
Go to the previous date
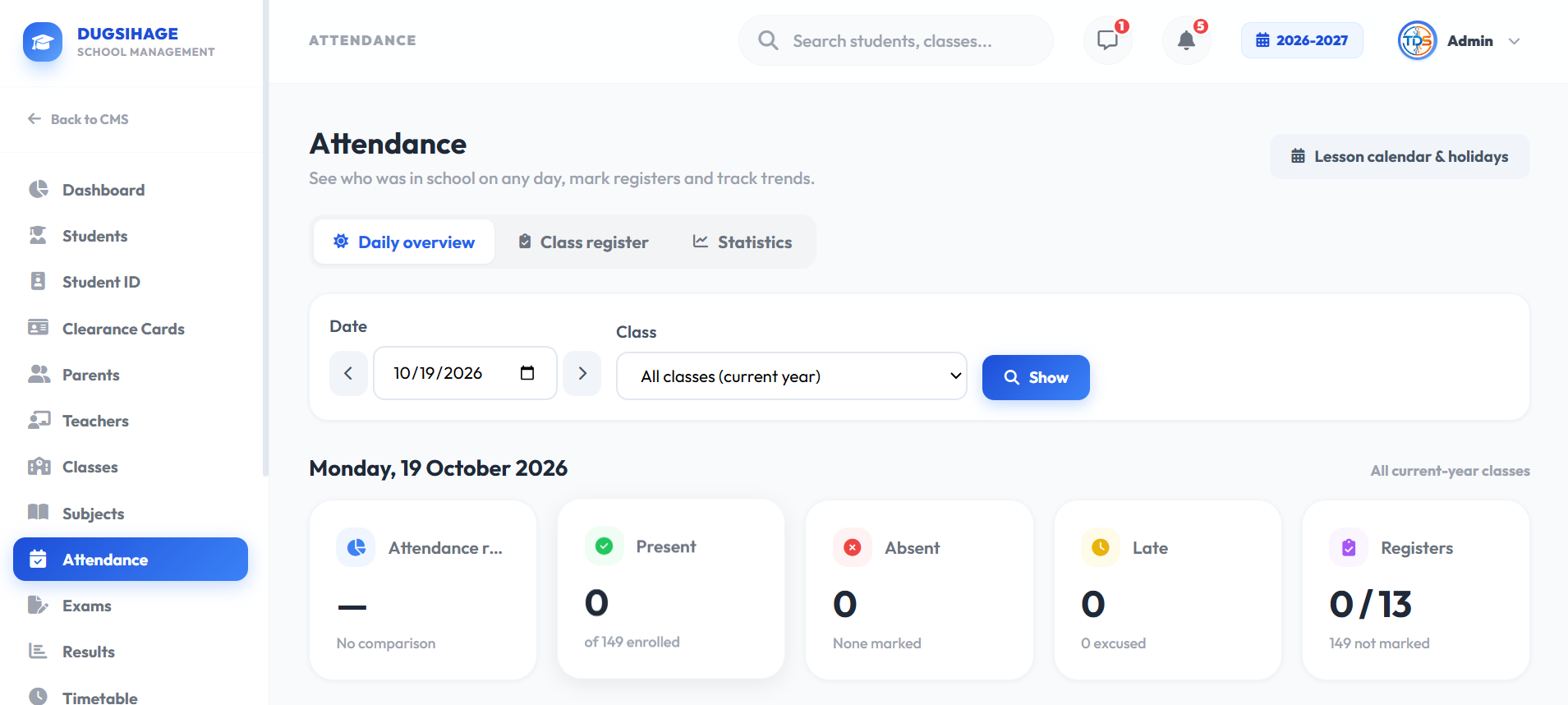pyautogui.click(x=348, y=373)
